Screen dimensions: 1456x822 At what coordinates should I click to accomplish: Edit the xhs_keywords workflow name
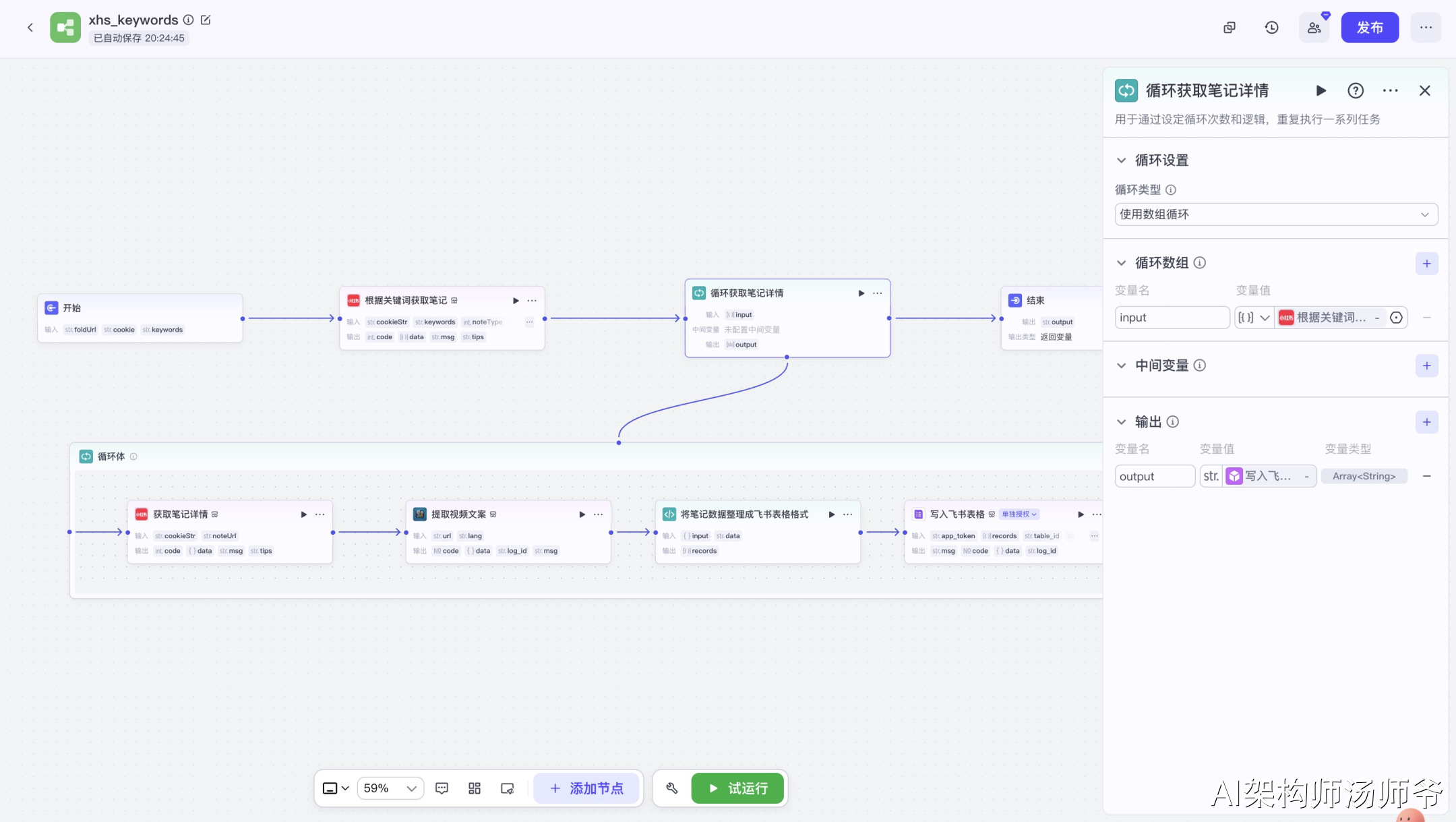click(x=206, y=20)
